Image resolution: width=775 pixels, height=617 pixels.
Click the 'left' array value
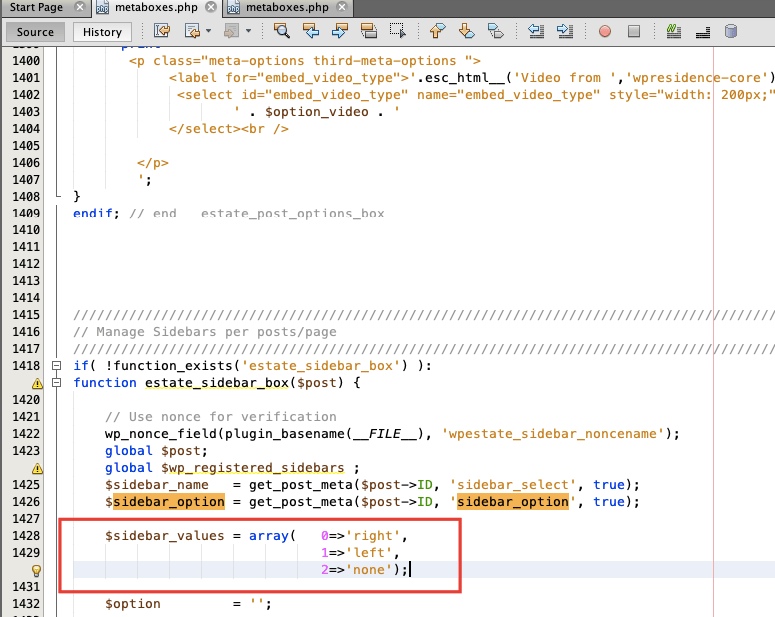369,553
